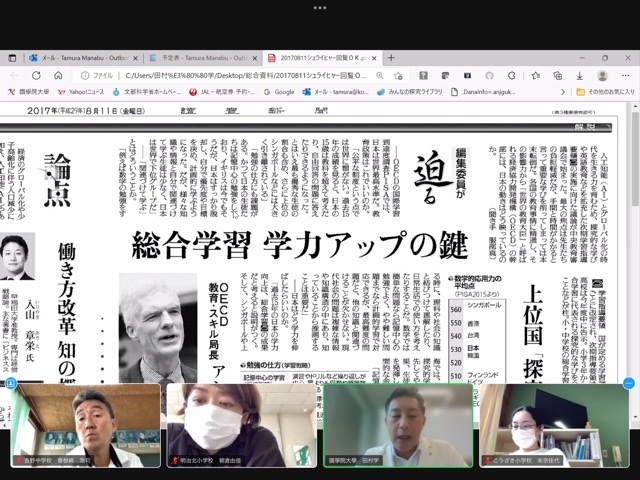The image size is (640, 480).
Task: Click the 総合学習 学力アップの鍵 headline
Action: (x=300, y=245)
